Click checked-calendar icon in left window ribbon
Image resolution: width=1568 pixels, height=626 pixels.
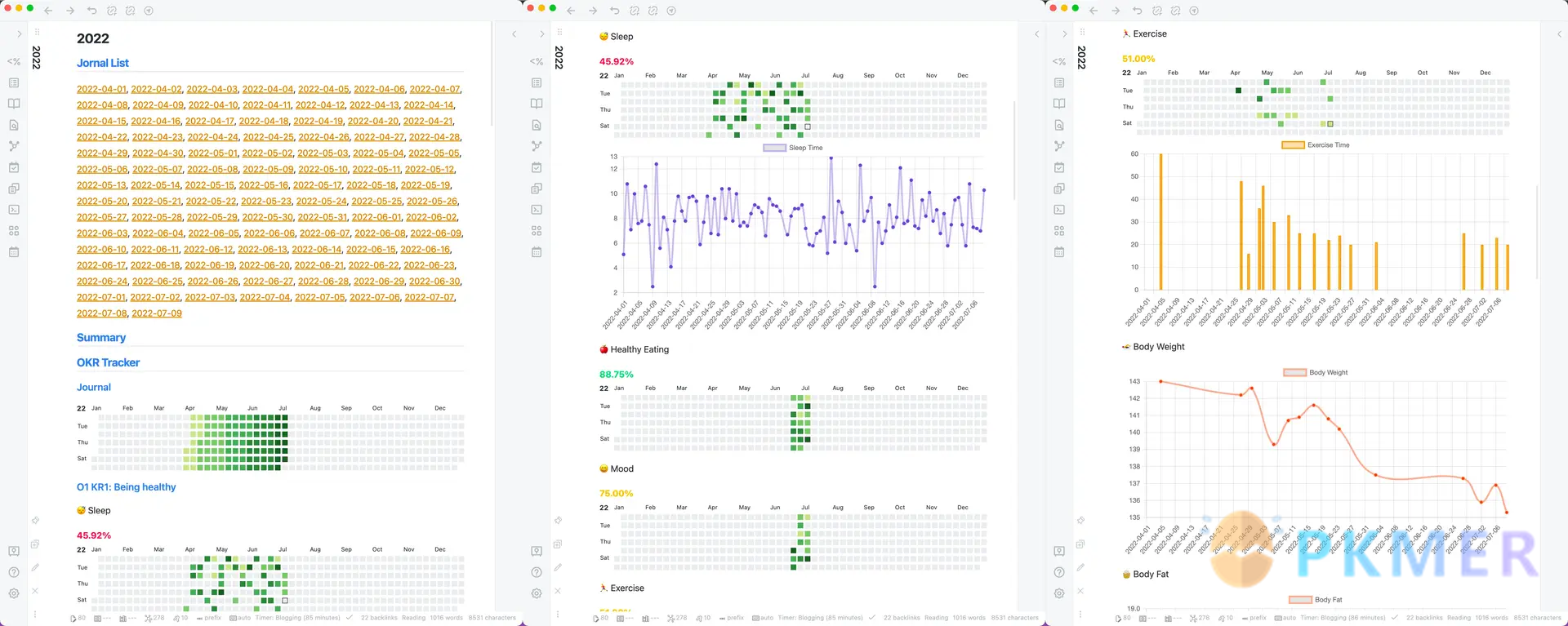coord(14,167)
